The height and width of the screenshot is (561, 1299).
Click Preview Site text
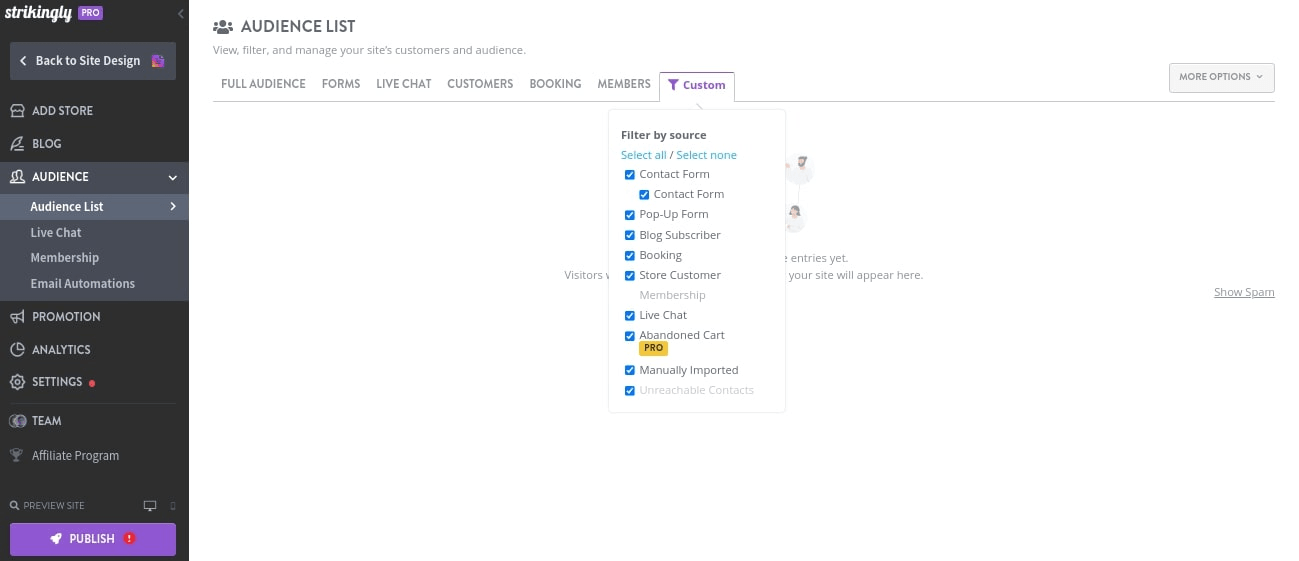tap(54, 506)
